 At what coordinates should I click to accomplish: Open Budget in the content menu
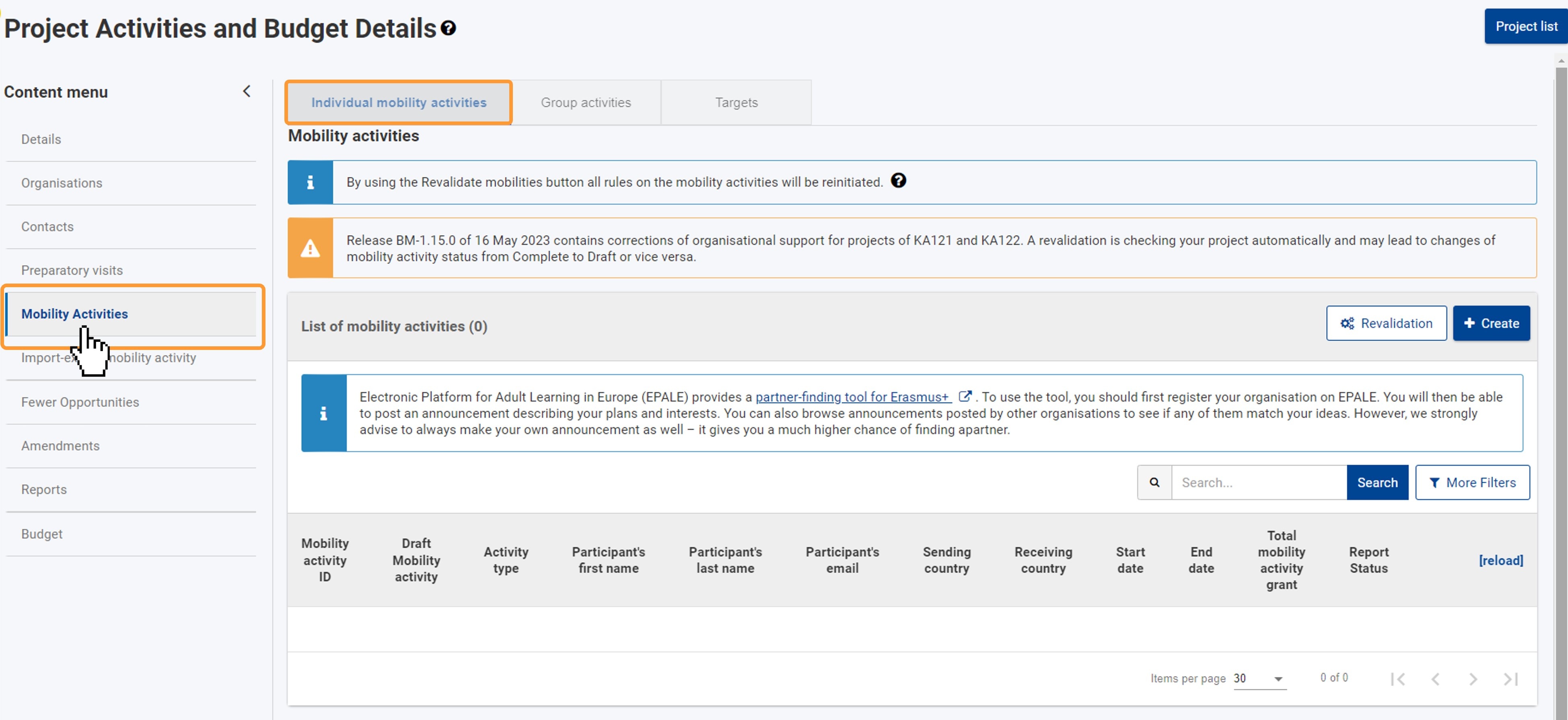[x=131, y=534]
